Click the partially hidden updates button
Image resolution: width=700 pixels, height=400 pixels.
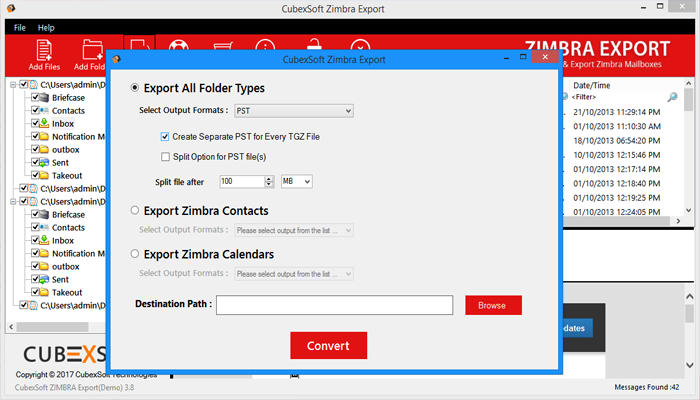pyautogui.click(x=578, y=328)
